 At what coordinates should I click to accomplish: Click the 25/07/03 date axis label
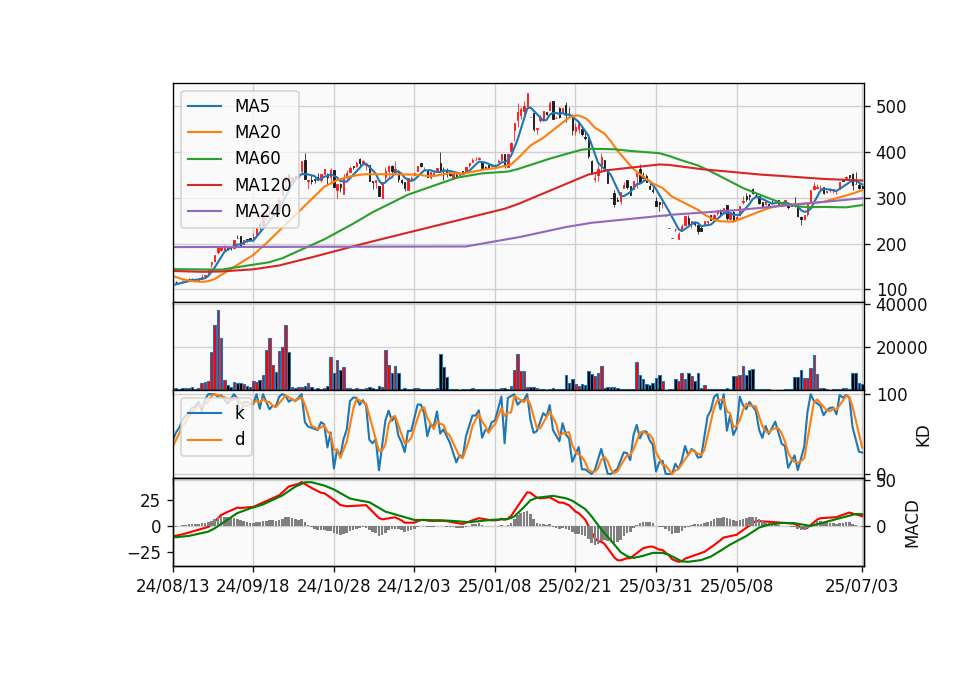pos(861,586)
